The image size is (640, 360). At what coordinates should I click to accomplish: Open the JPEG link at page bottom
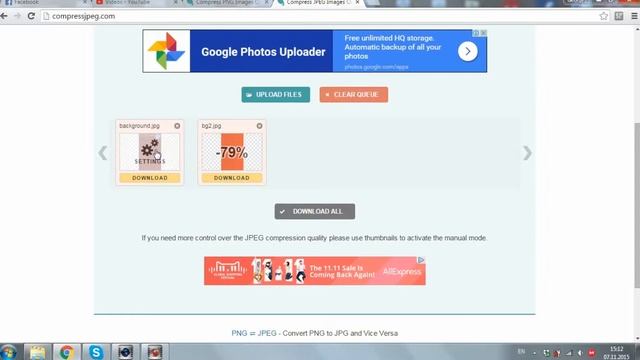267,333
